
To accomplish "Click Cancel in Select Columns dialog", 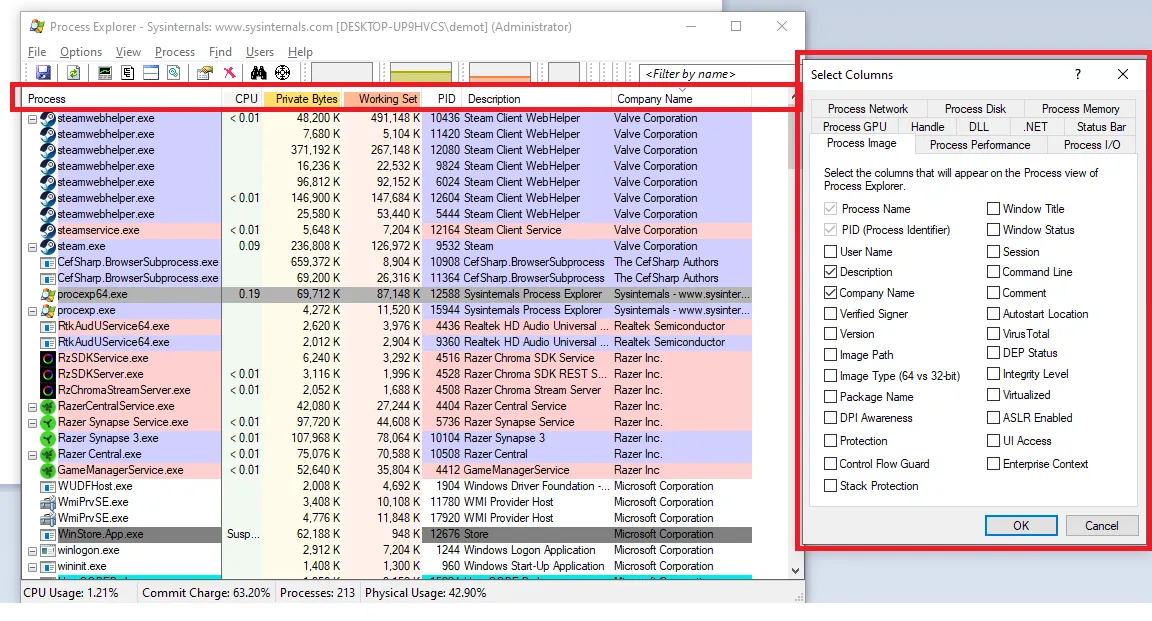I will coord(1101,525).
